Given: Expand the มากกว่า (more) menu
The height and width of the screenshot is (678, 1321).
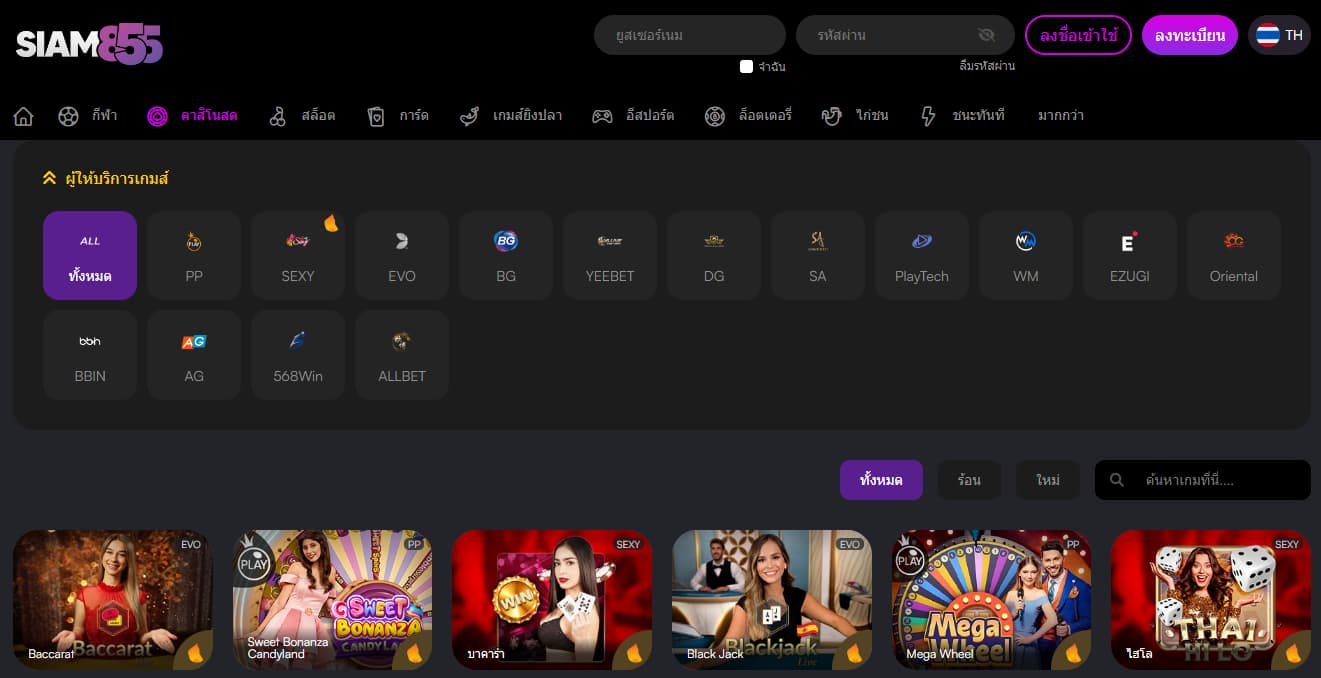Looking at the screenshot, I should pos(1060,116).
